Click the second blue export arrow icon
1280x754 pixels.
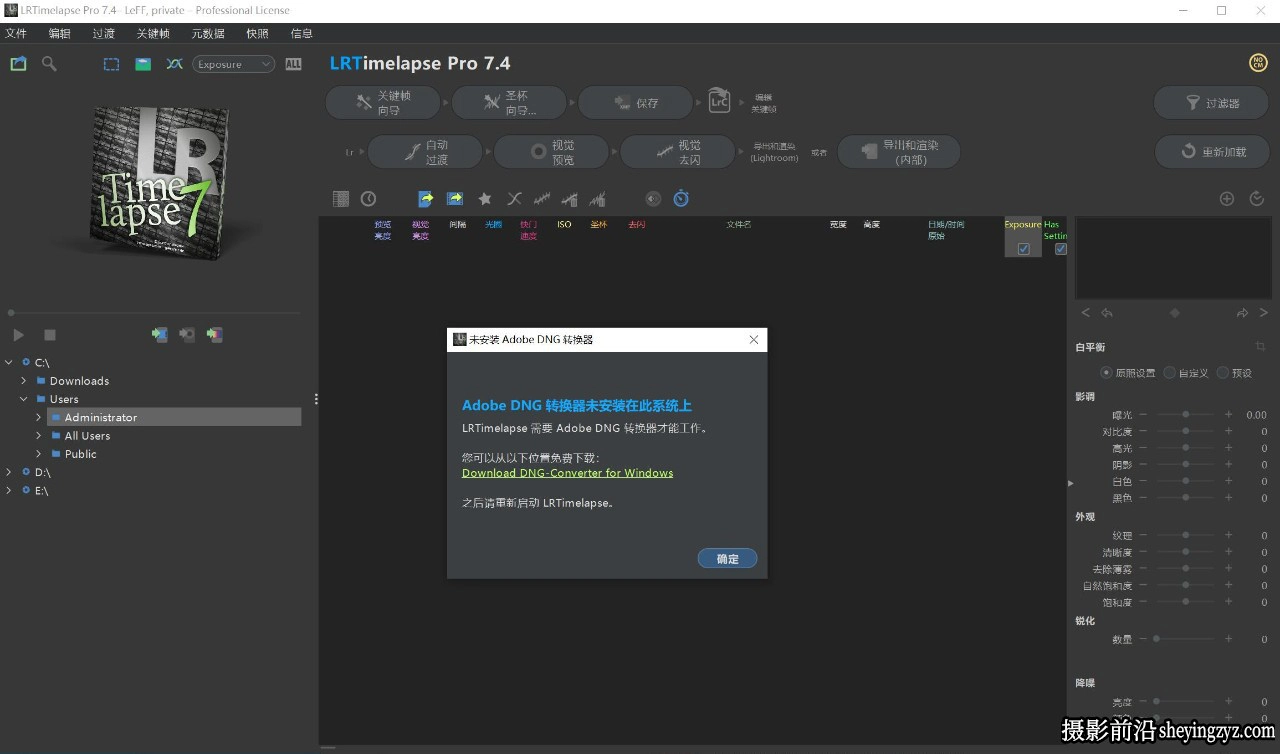point(455,199)
